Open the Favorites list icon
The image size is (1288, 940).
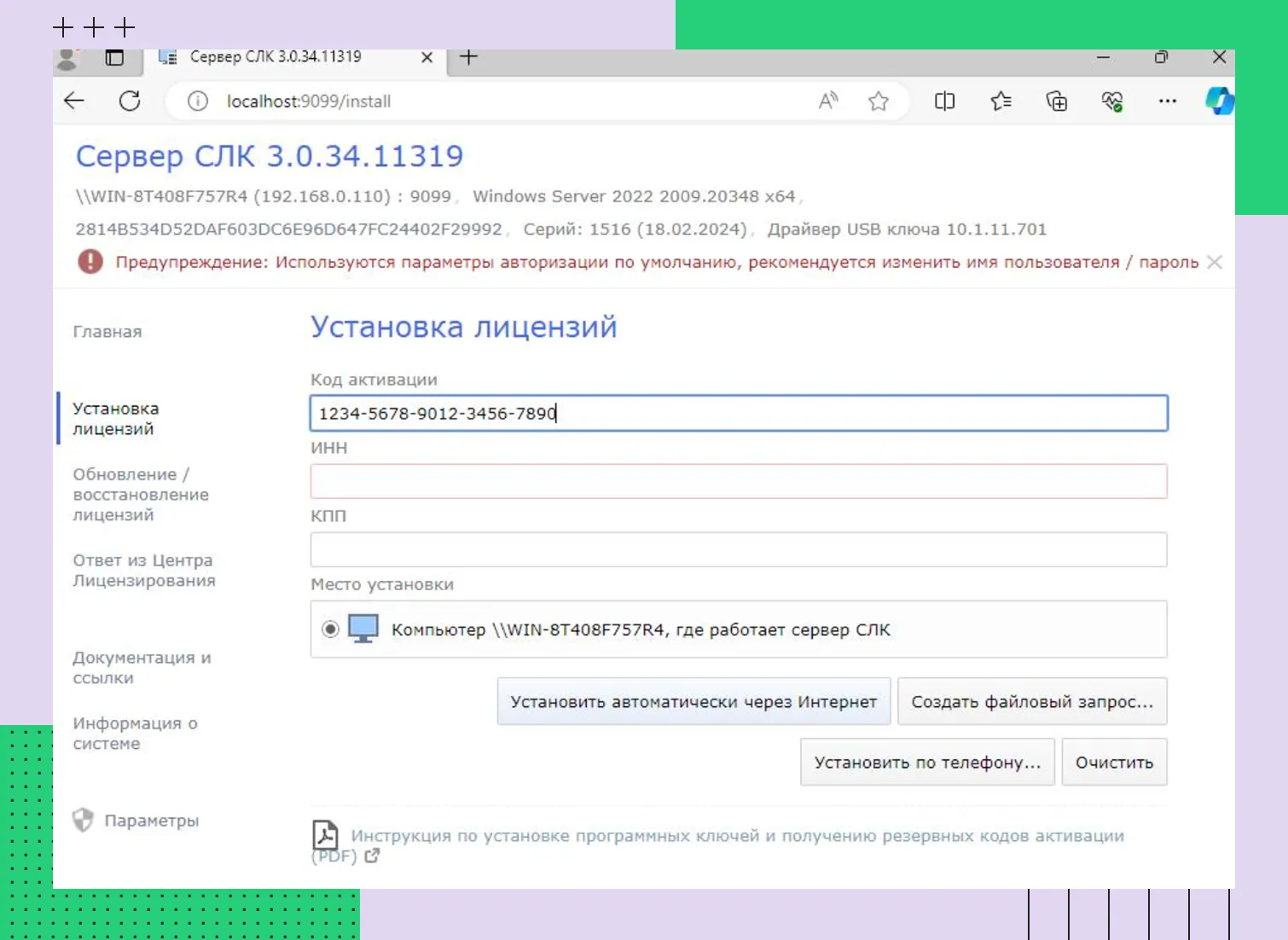(1001, 102)
